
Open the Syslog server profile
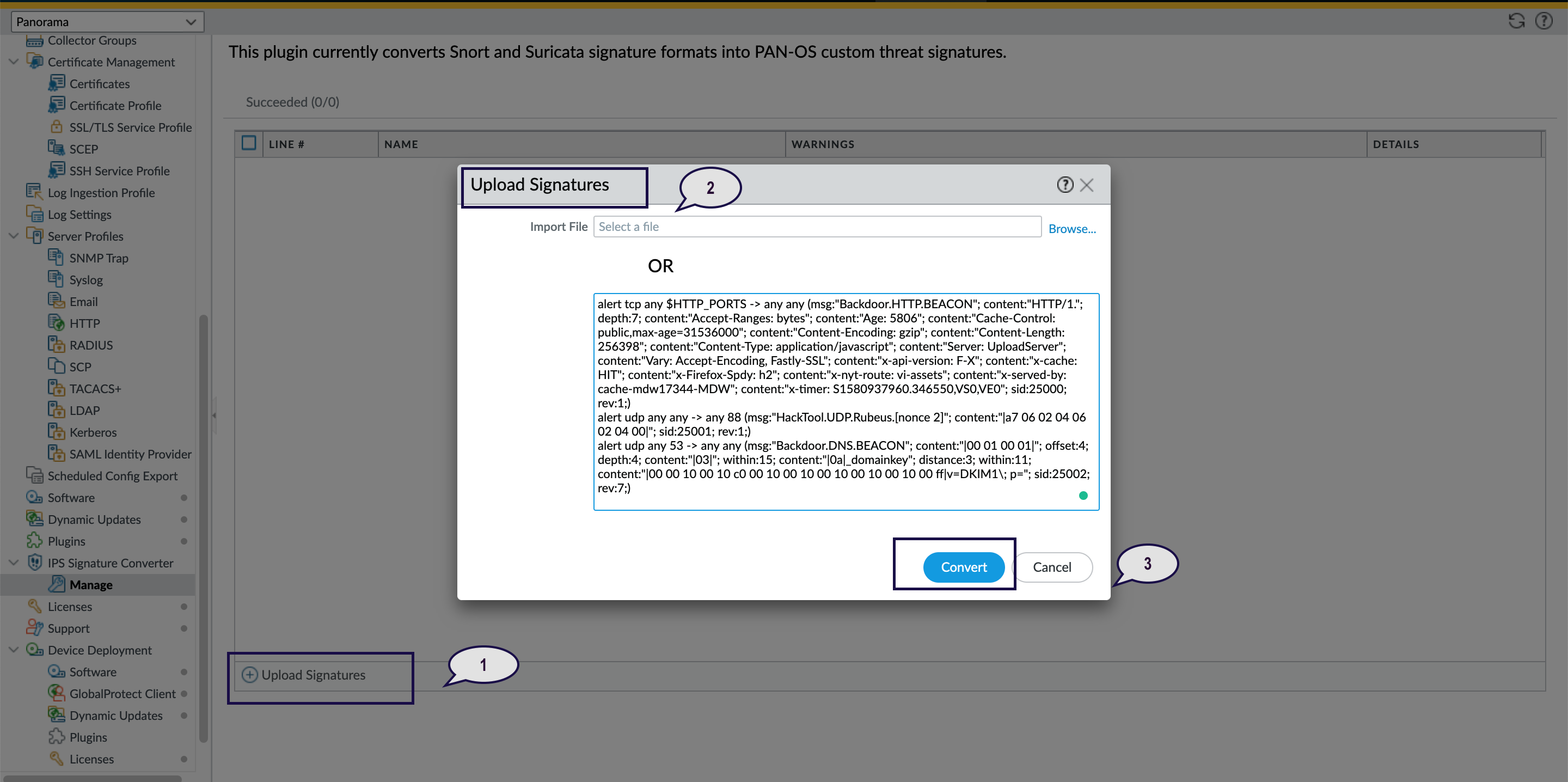click(x=87, y=279)
